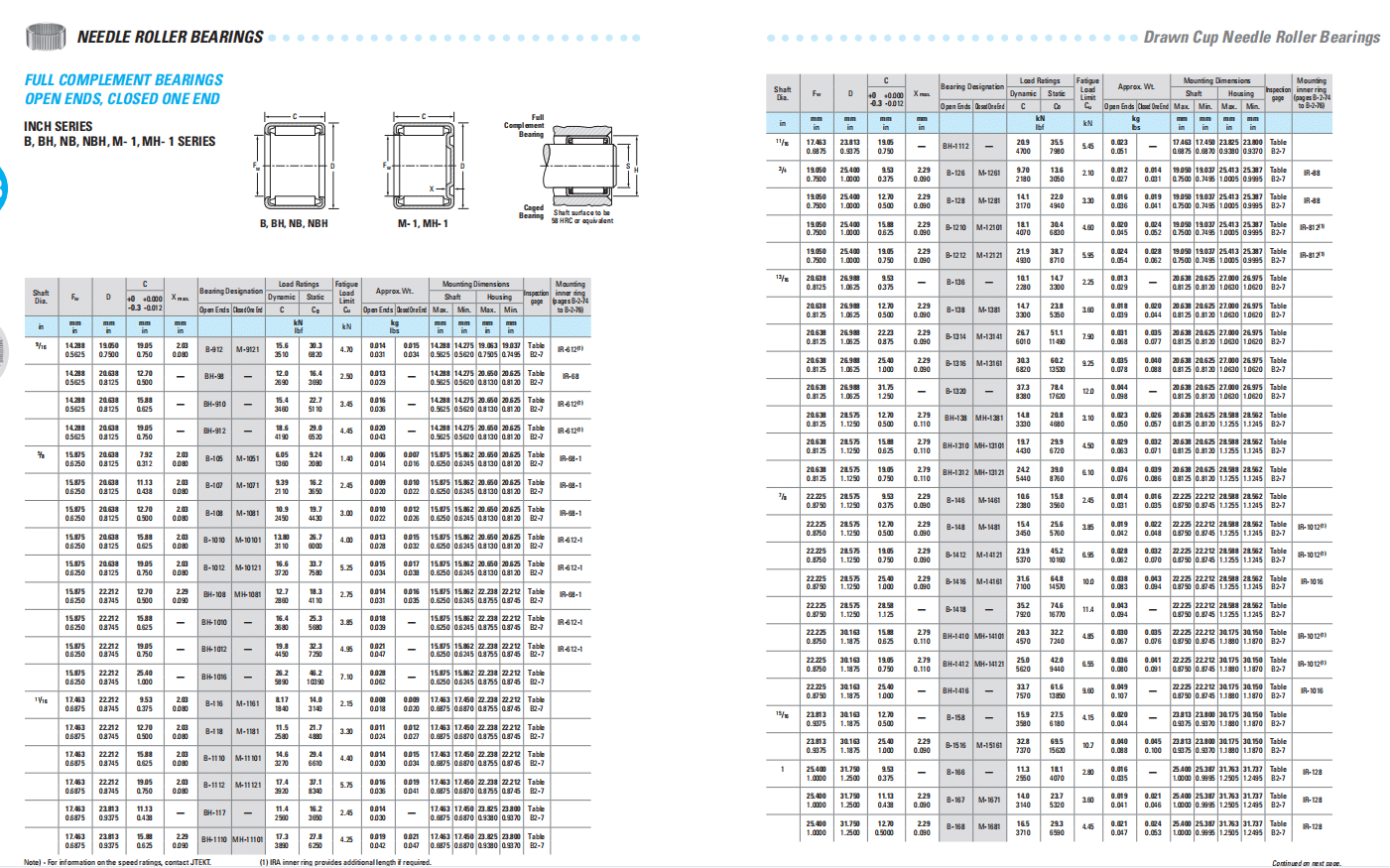Select the NEEDLE ROLLER BEARINGS page header
This screenshot has width=1390, height=868.
[170, 37]
